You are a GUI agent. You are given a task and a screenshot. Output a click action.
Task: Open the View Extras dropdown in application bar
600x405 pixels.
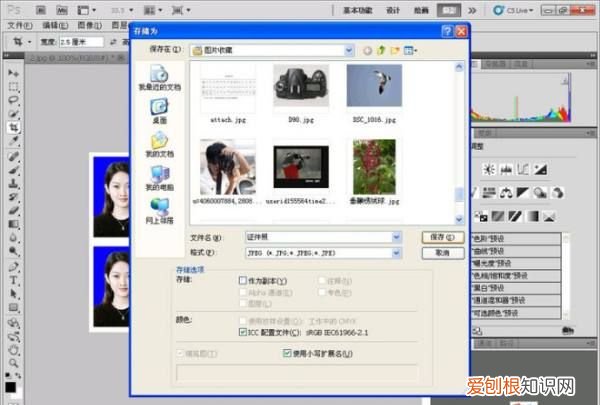pos(87,10)
